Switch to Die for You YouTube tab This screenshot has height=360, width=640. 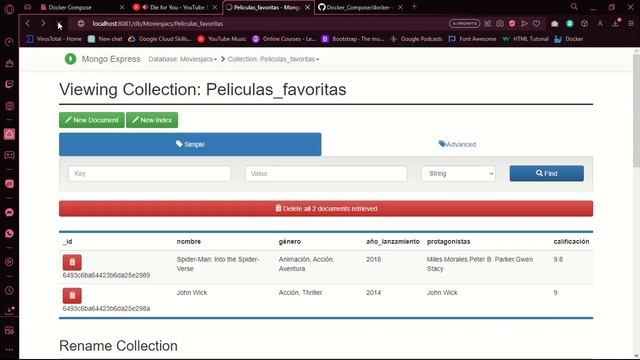[176, 7]
